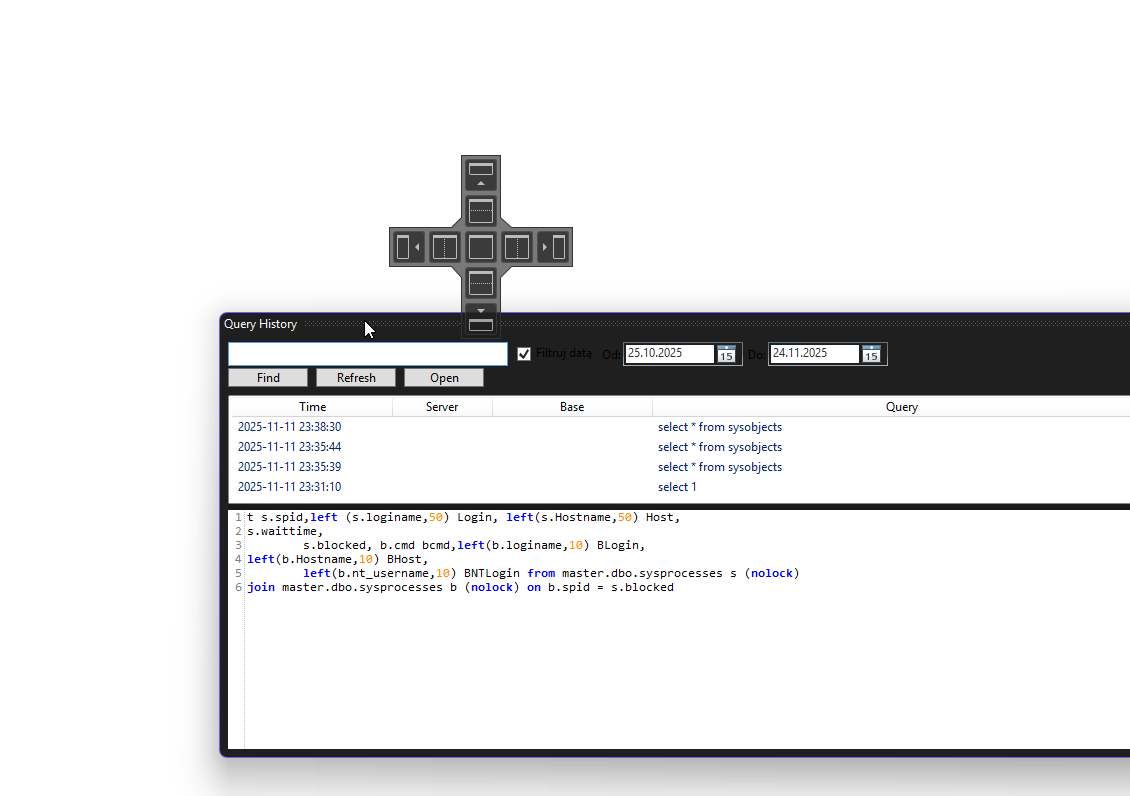Click the Query column header
Screen dimensions: 1130x796
pyautogui.click(x=900, y=407)
